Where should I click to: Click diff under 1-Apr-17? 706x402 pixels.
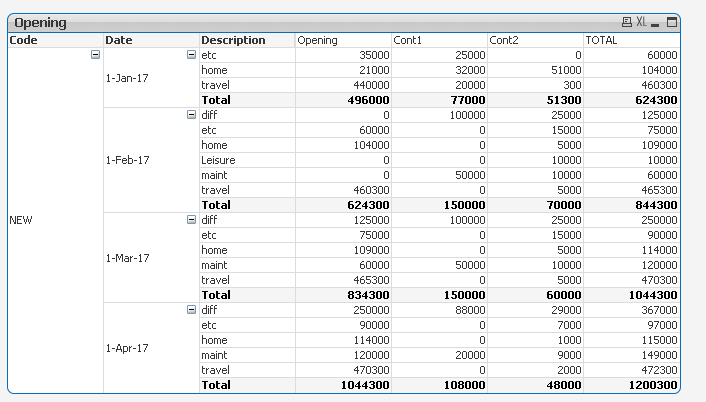[x=247, y=310]
